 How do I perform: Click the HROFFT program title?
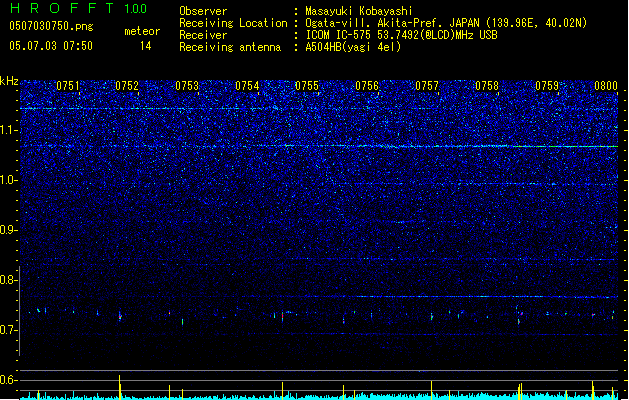point(62,8)
